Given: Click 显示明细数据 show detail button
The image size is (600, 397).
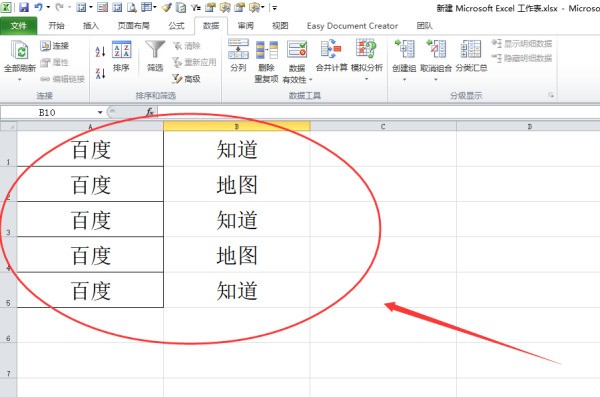Looking at the screenshot, I should [522, 44].
